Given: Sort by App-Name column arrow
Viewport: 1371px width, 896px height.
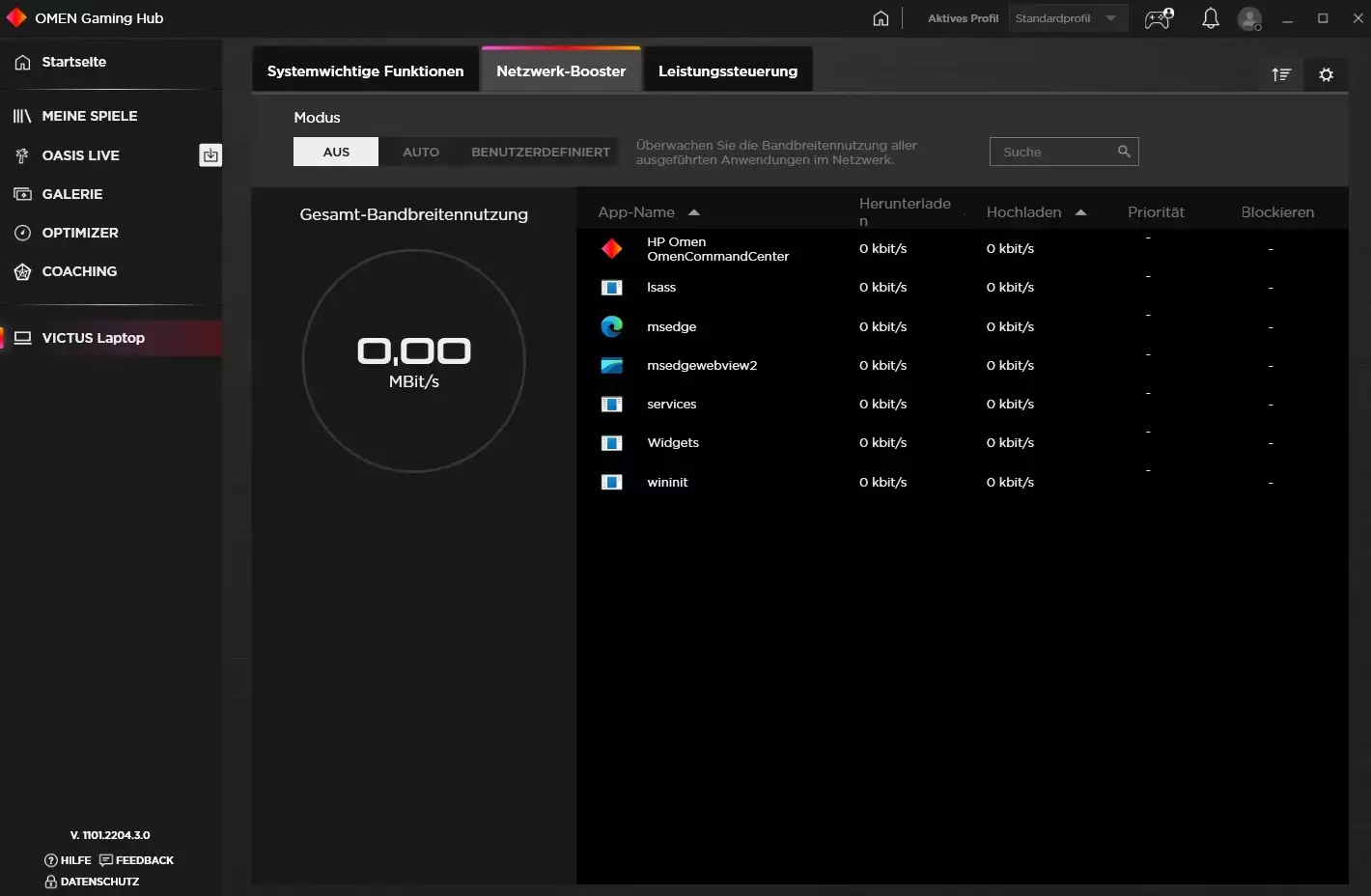Looking at the screenshot, I should 694,212.
